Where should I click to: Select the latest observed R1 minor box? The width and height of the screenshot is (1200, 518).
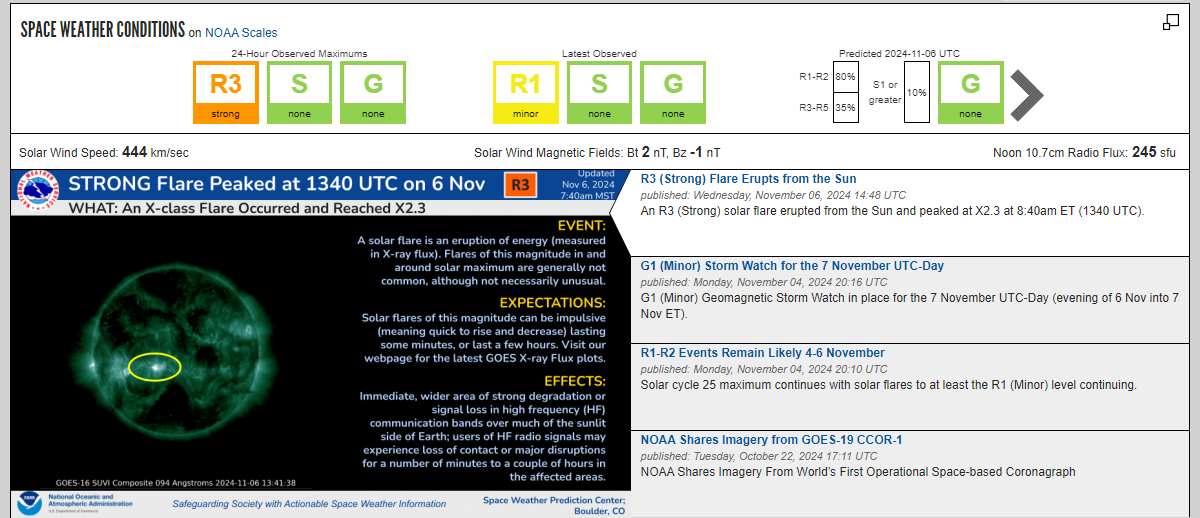(526, 92)
